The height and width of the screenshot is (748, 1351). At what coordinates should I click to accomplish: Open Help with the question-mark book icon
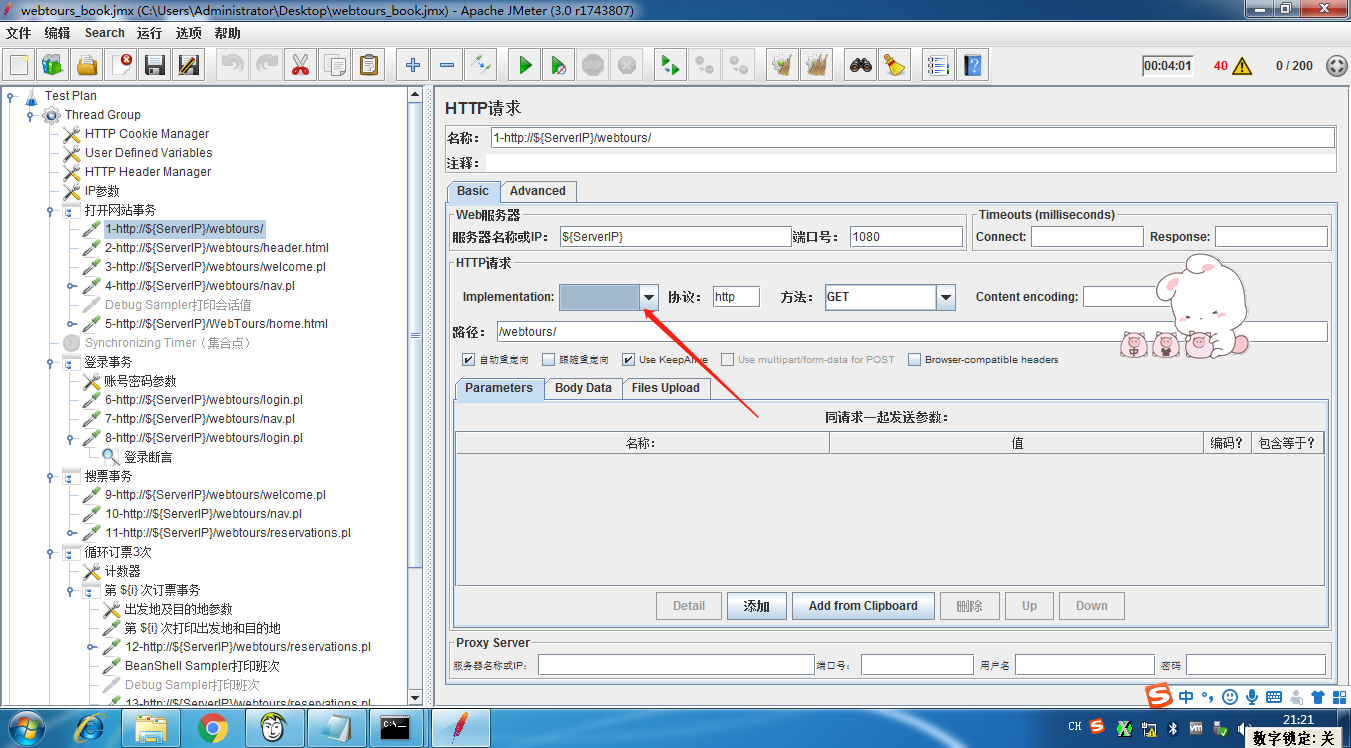tap(971, 65)
